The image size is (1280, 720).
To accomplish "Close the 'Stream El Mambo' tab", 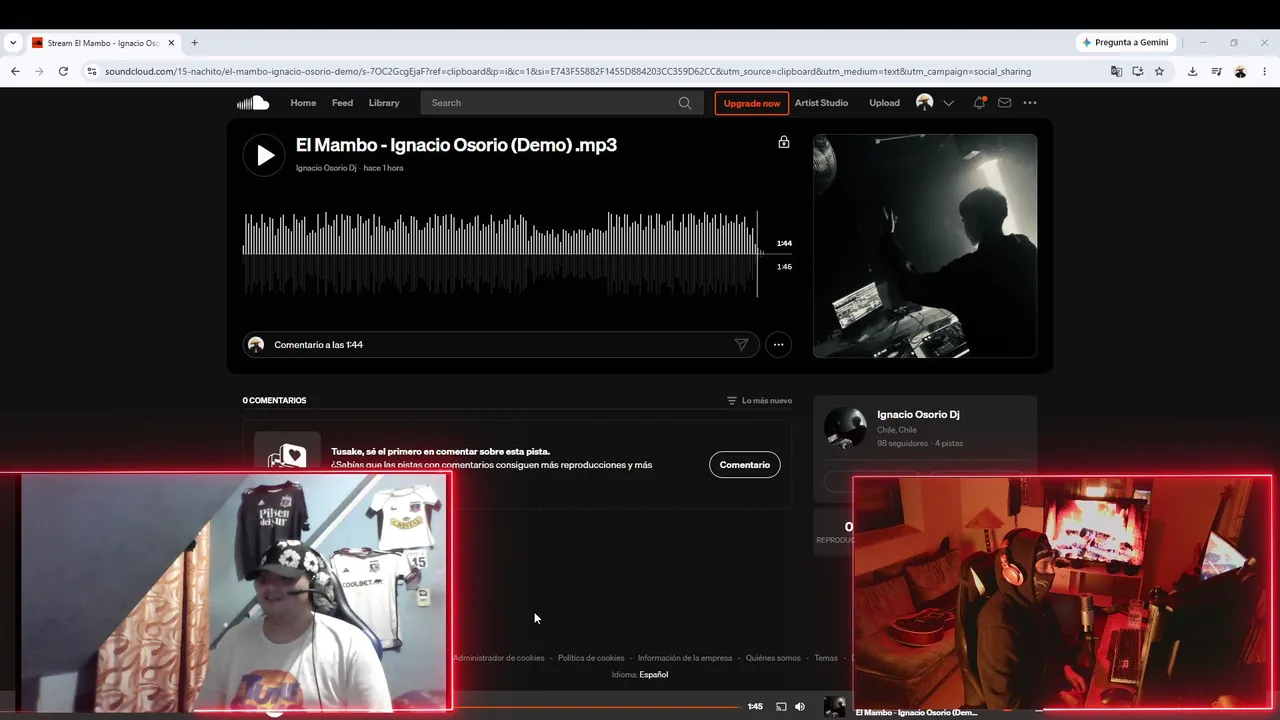I will tap(171, 43).
